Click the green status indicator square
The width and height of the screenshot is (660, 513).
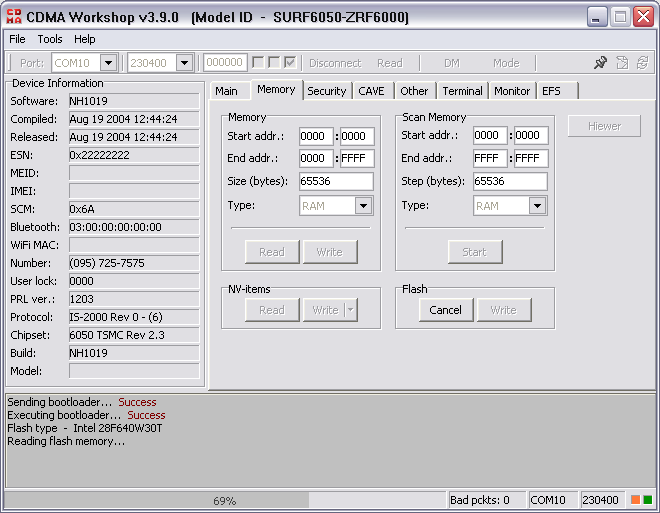click(x=648, y=500)
